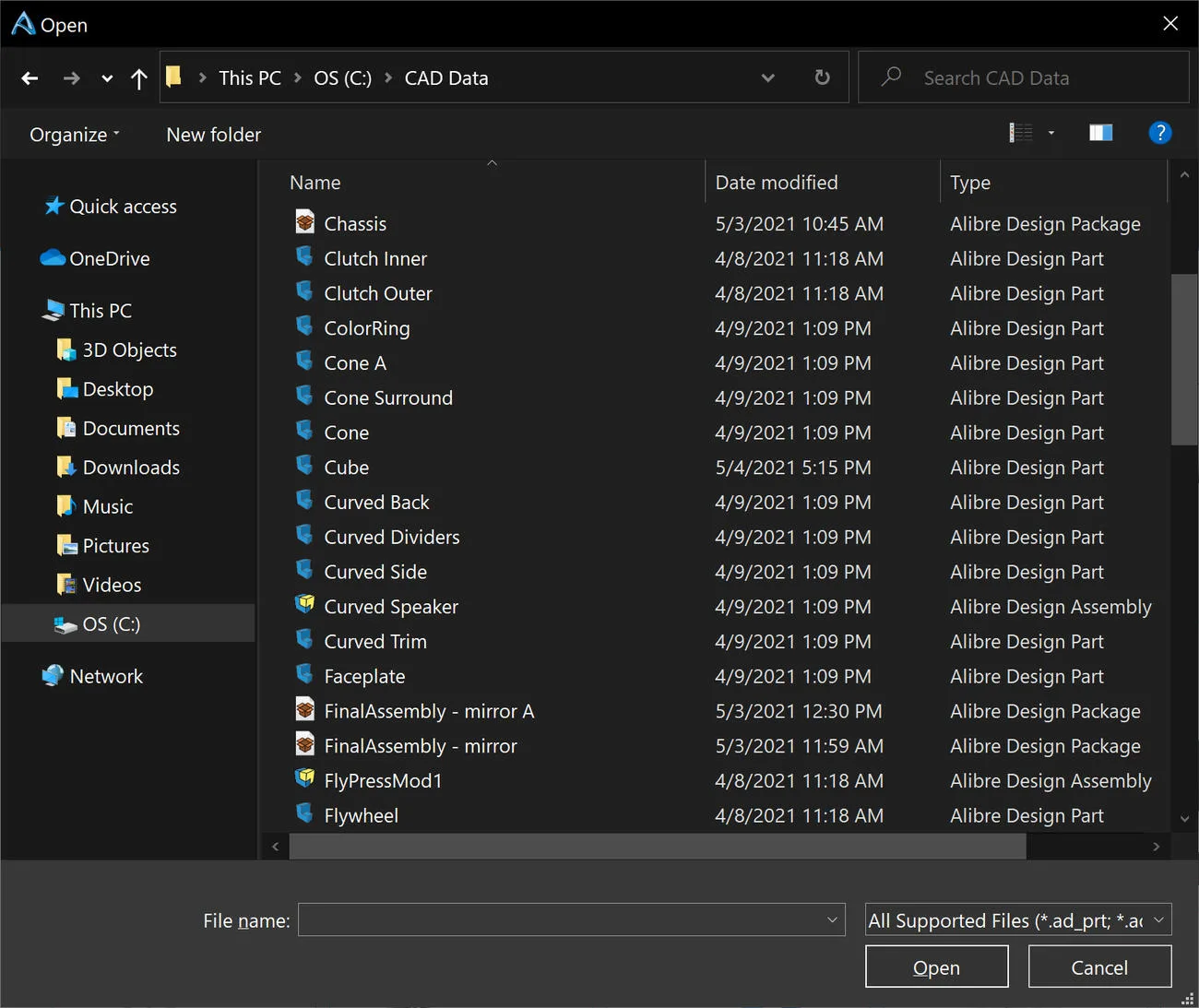The width and height of the screenshot is (1199, 1008).
Task: Open the Organize menu
Action: 75,135
